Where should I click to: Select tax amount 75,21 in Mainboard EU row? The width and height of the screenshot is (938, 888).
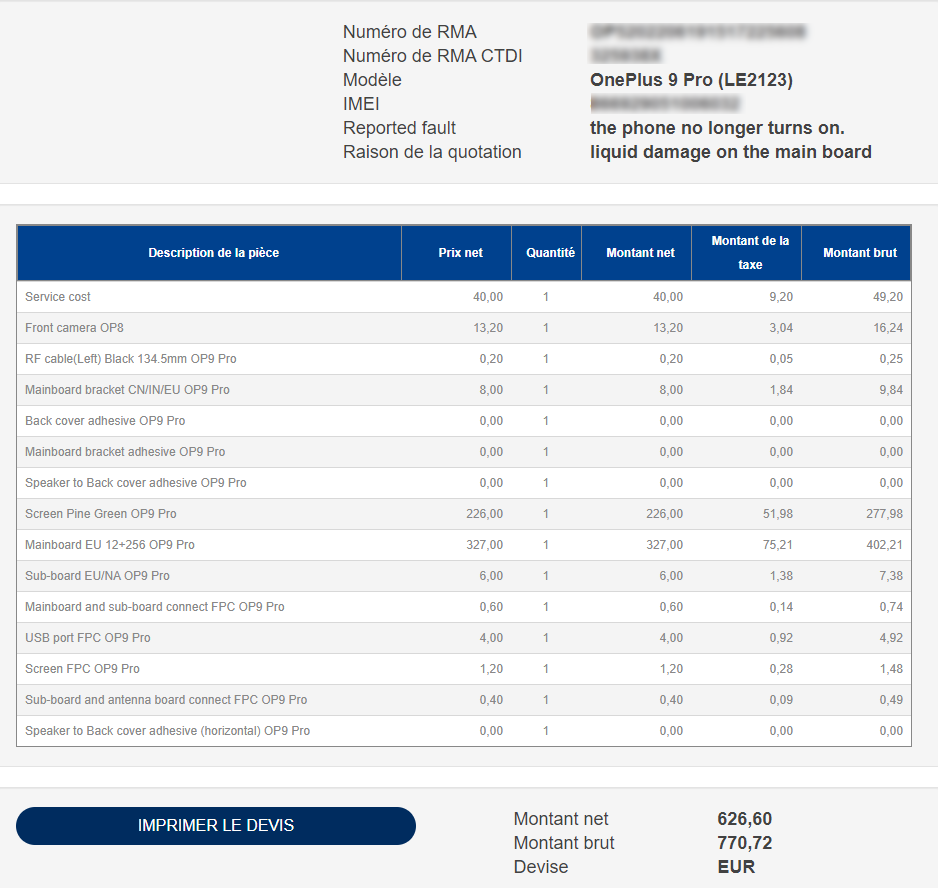point(778,545)
